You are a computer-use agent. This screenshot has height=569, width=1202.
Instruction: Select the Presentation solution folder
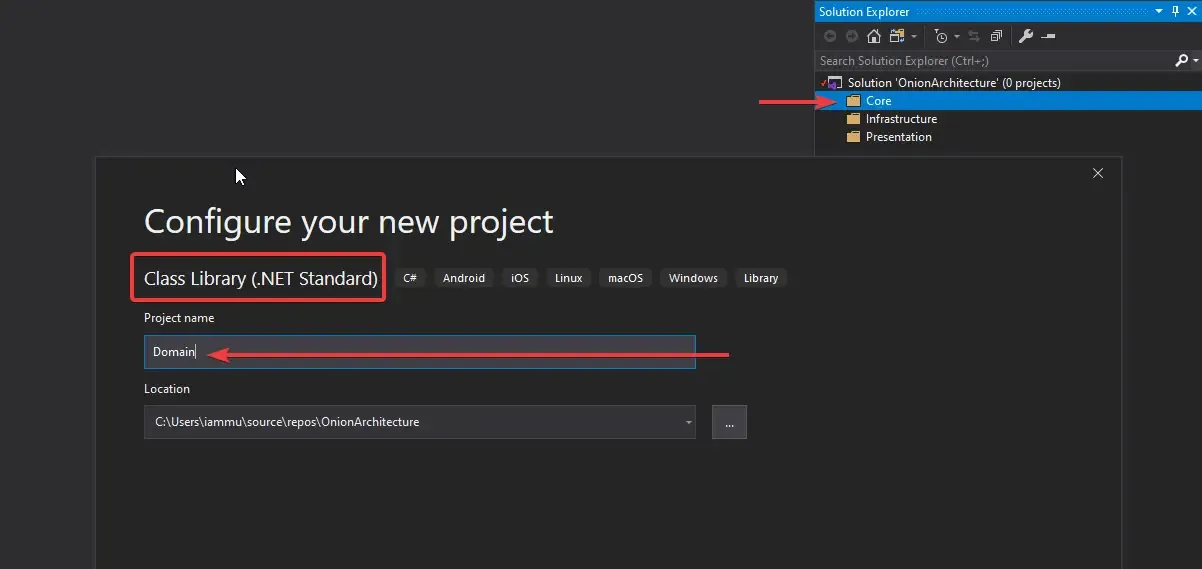[898, 137]
